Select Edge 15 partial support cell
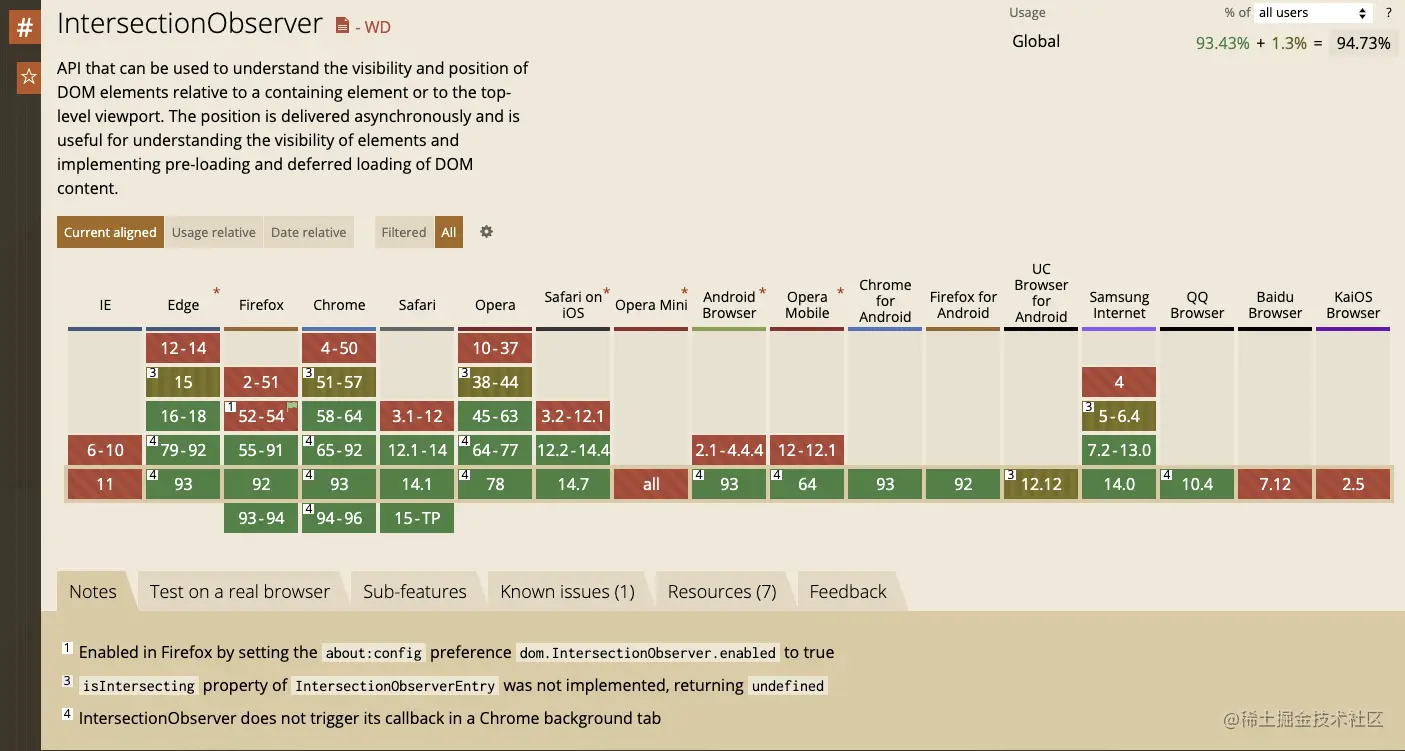This screenshot has height=751, width=1405. tap(183, 382)
